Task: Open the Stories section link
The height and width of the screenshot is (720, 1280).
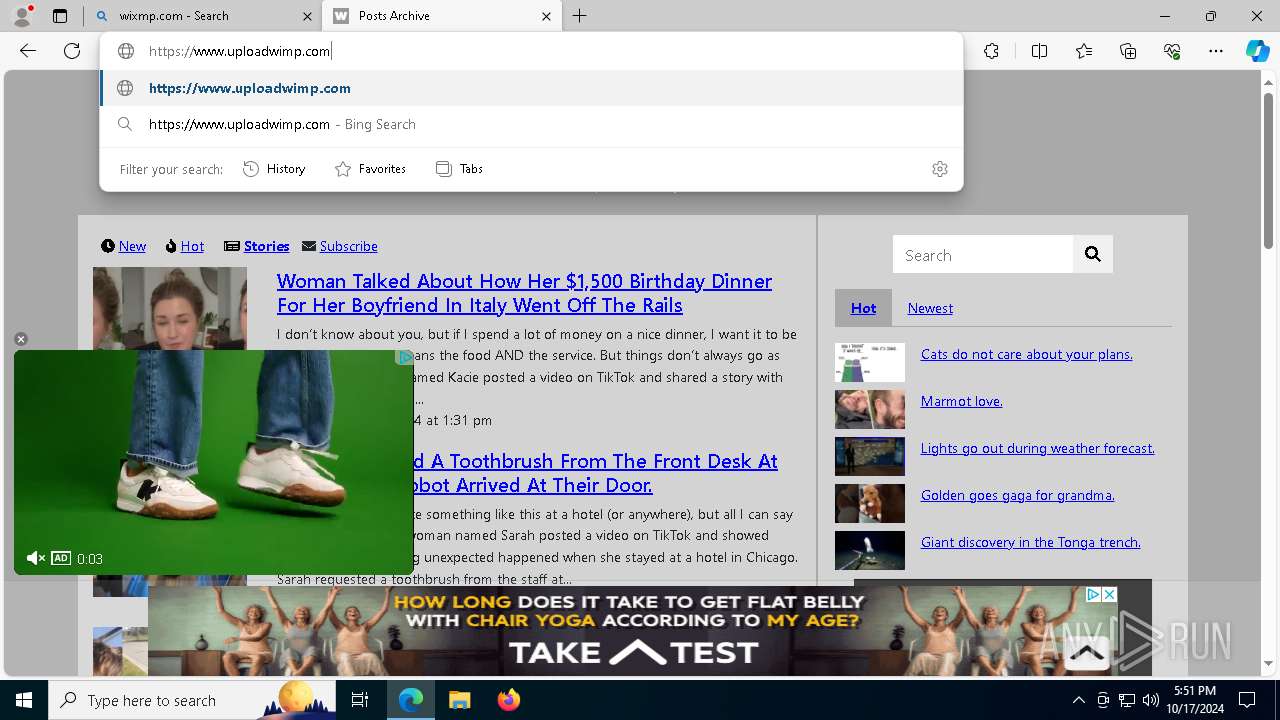Action: pos(266,246)
